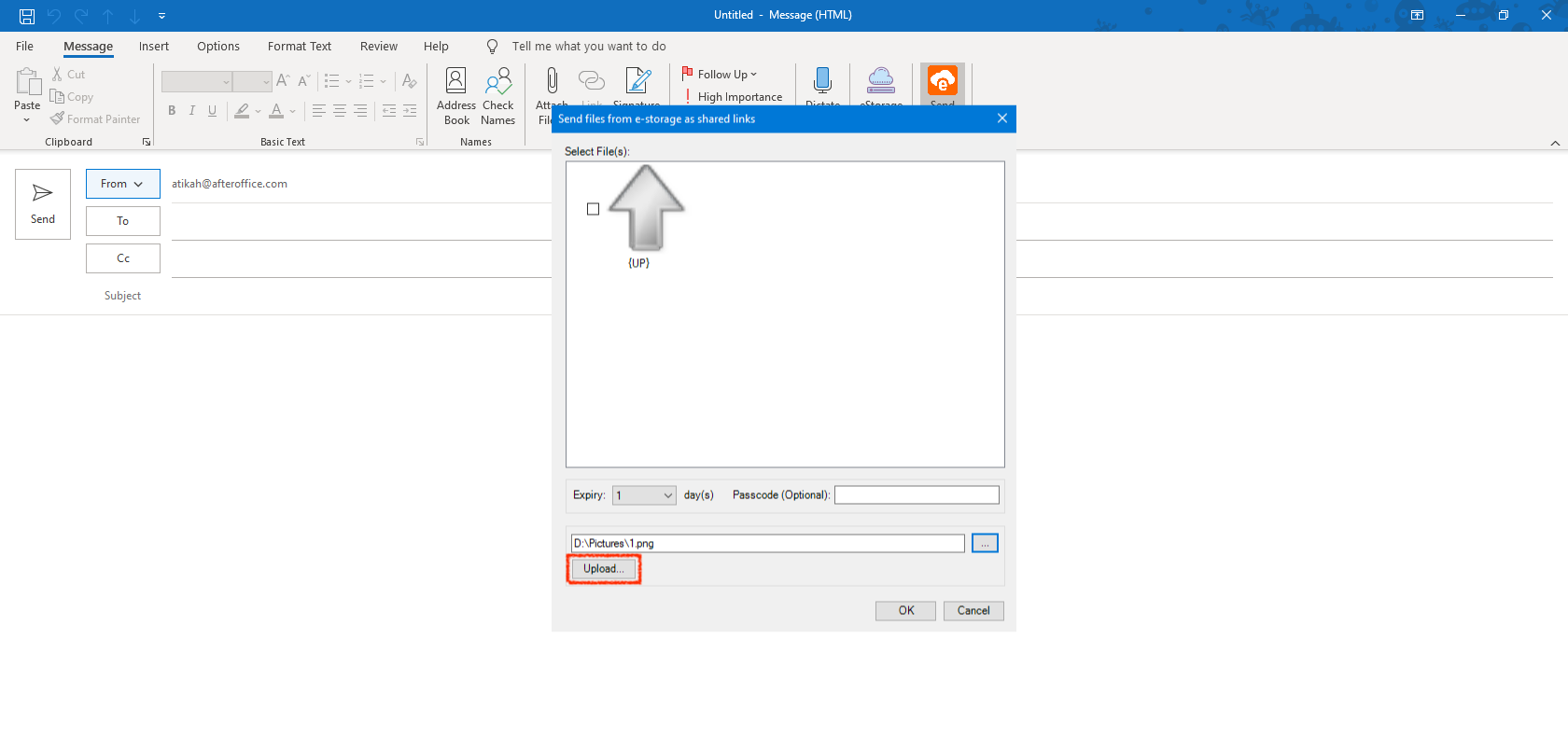1568x737 pixels.
Task: Click the Address Book icon
Action: (455, 82)
